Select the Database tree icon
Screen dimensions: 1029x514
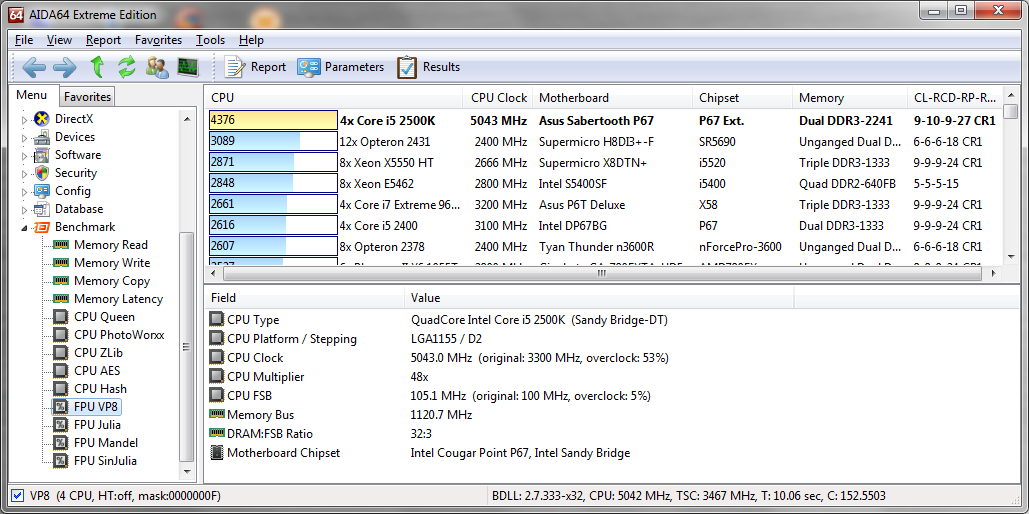pos(42,209)
